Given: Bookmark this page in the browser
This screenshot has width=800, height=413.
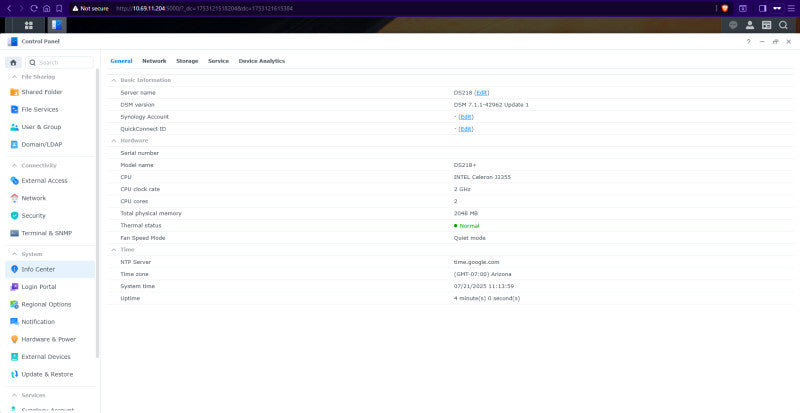Looking at the screenshot, I should pyautogui.click(x=59, y=8).
